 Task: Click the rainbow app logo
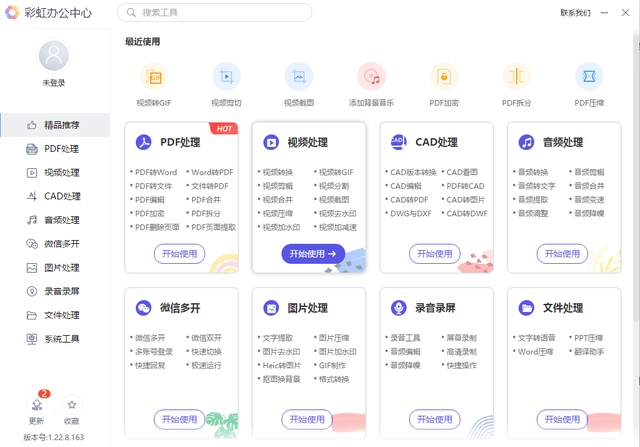[x=12, y=13]
